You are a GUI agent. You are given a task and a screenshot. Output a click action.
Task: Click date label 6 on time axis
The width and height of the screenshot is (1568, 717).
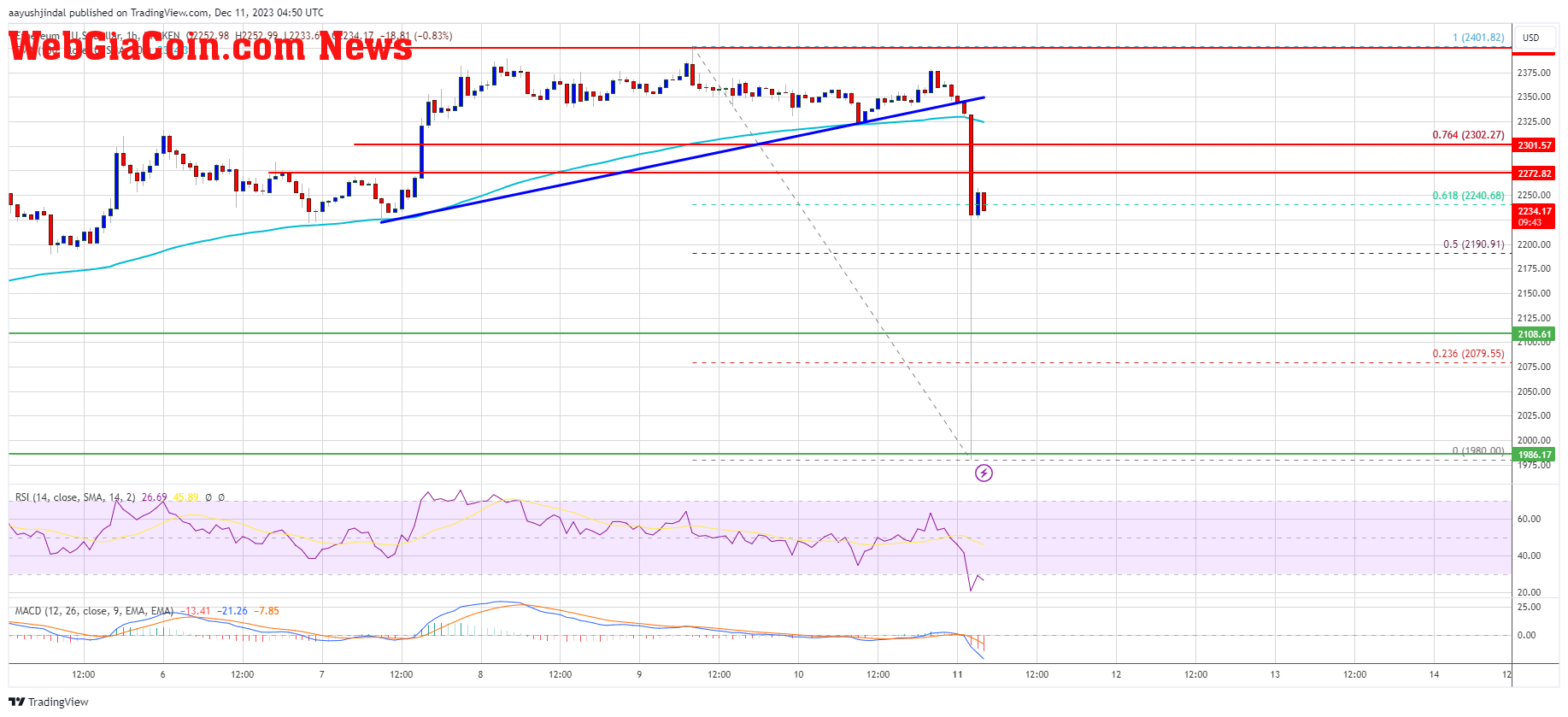click(x=162, y=674)
